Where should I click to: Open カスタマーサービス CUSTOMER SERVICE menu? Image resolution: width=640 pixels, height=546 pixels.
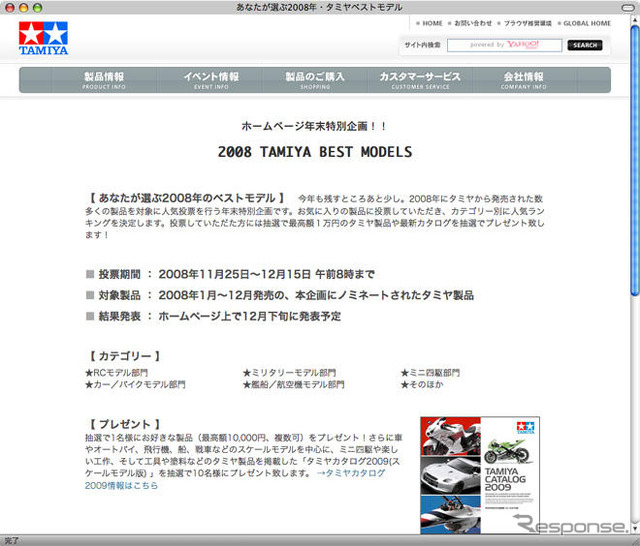tap(420, 80)
